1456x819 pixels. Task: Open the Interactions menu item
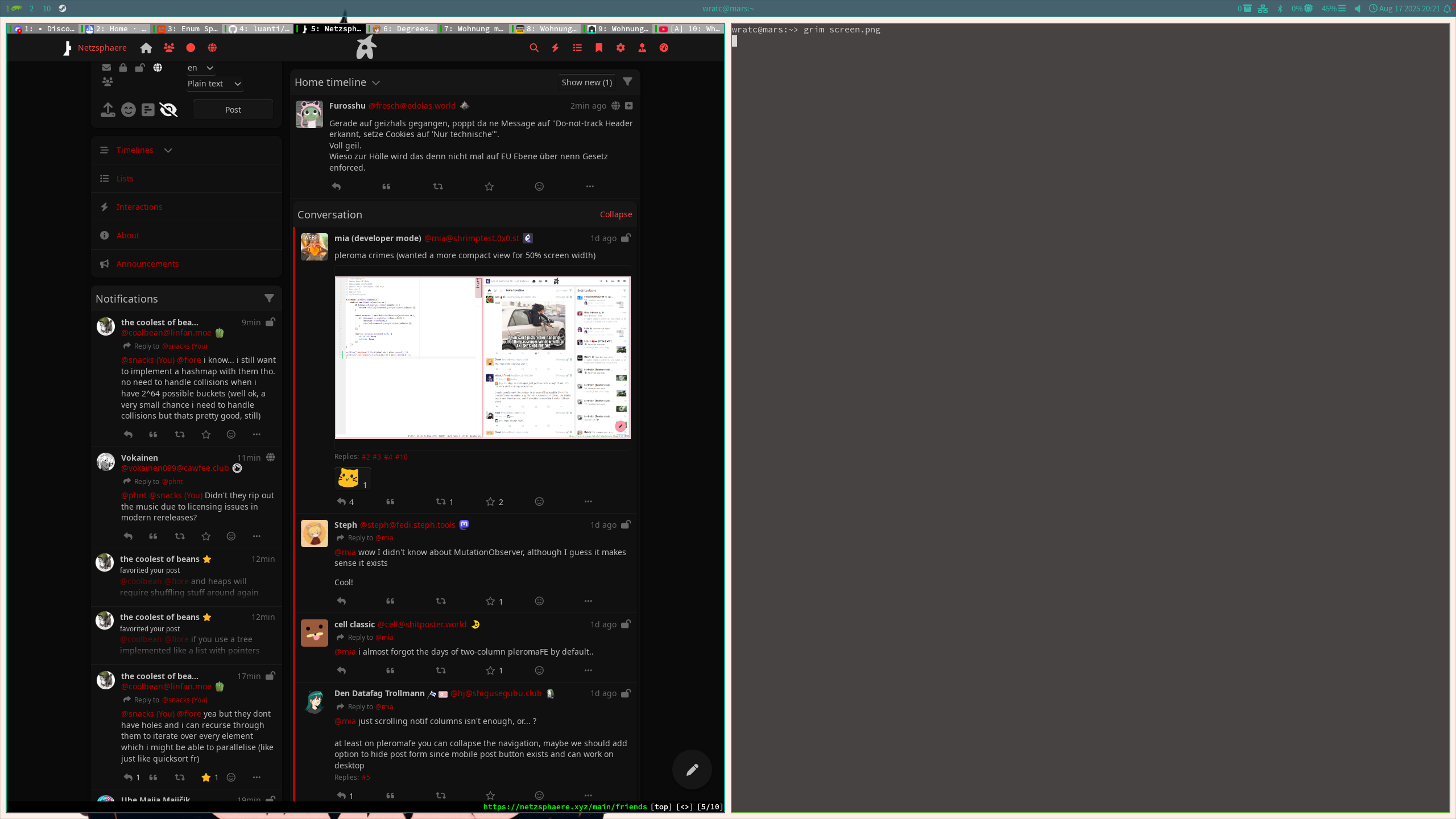pyautogui.click(x=139, y=207)
